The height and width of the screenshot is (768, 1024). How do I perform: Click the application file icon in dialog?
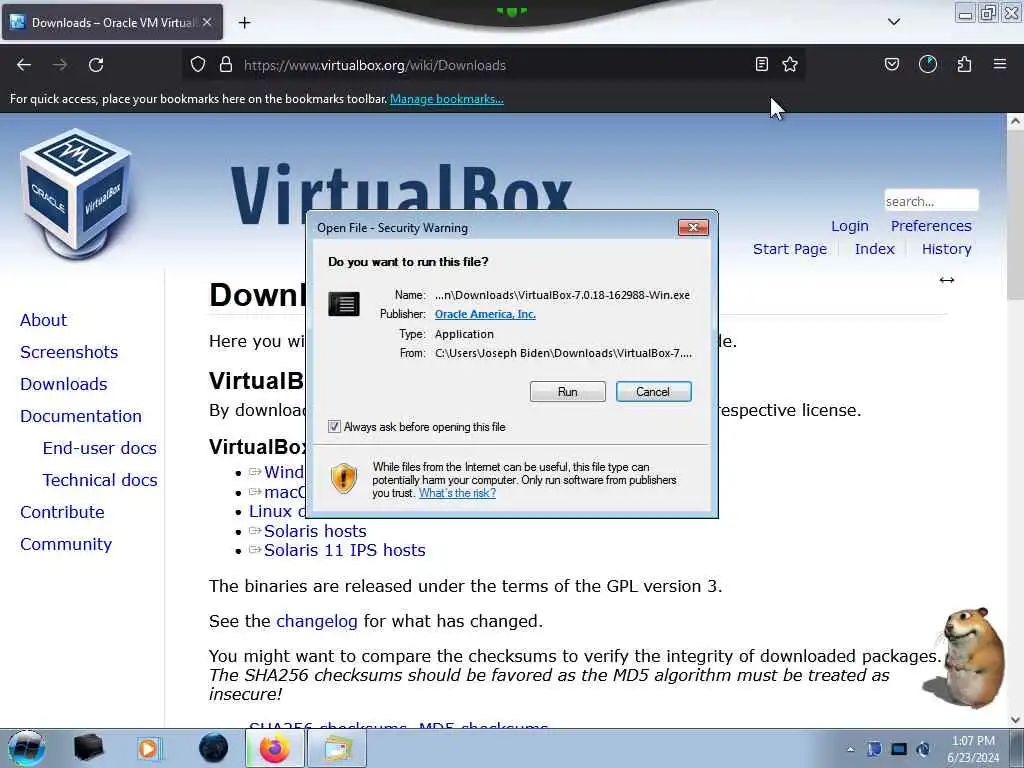[x=344, y=304]
